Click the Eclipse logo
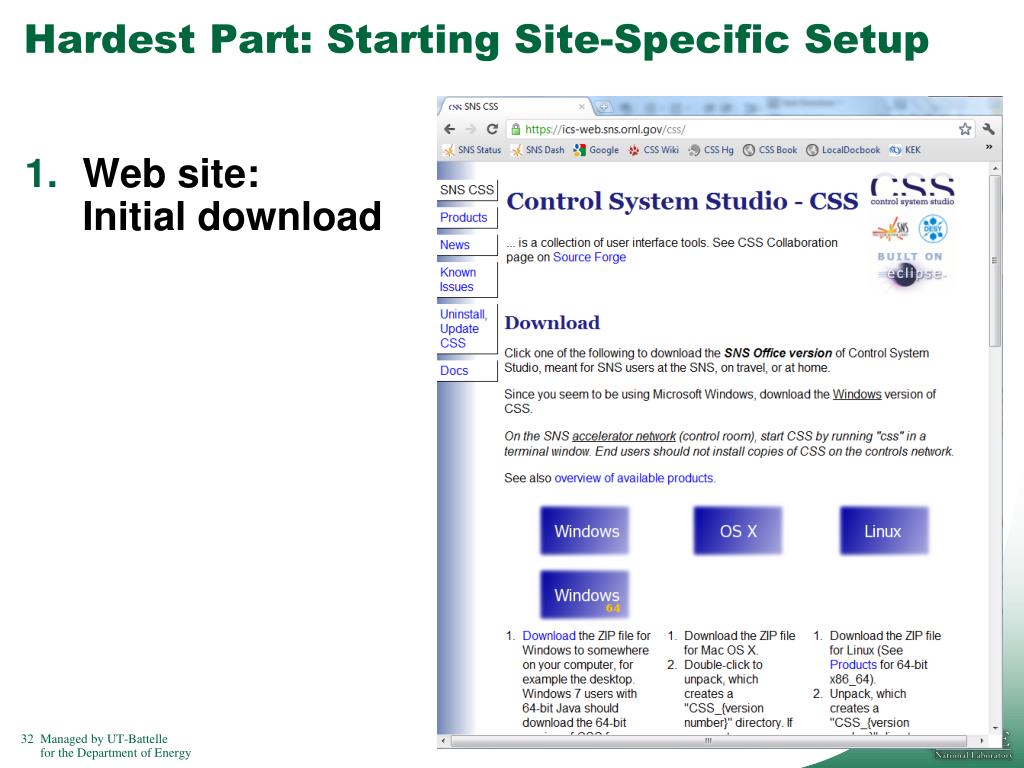 (x=910, y=272)
